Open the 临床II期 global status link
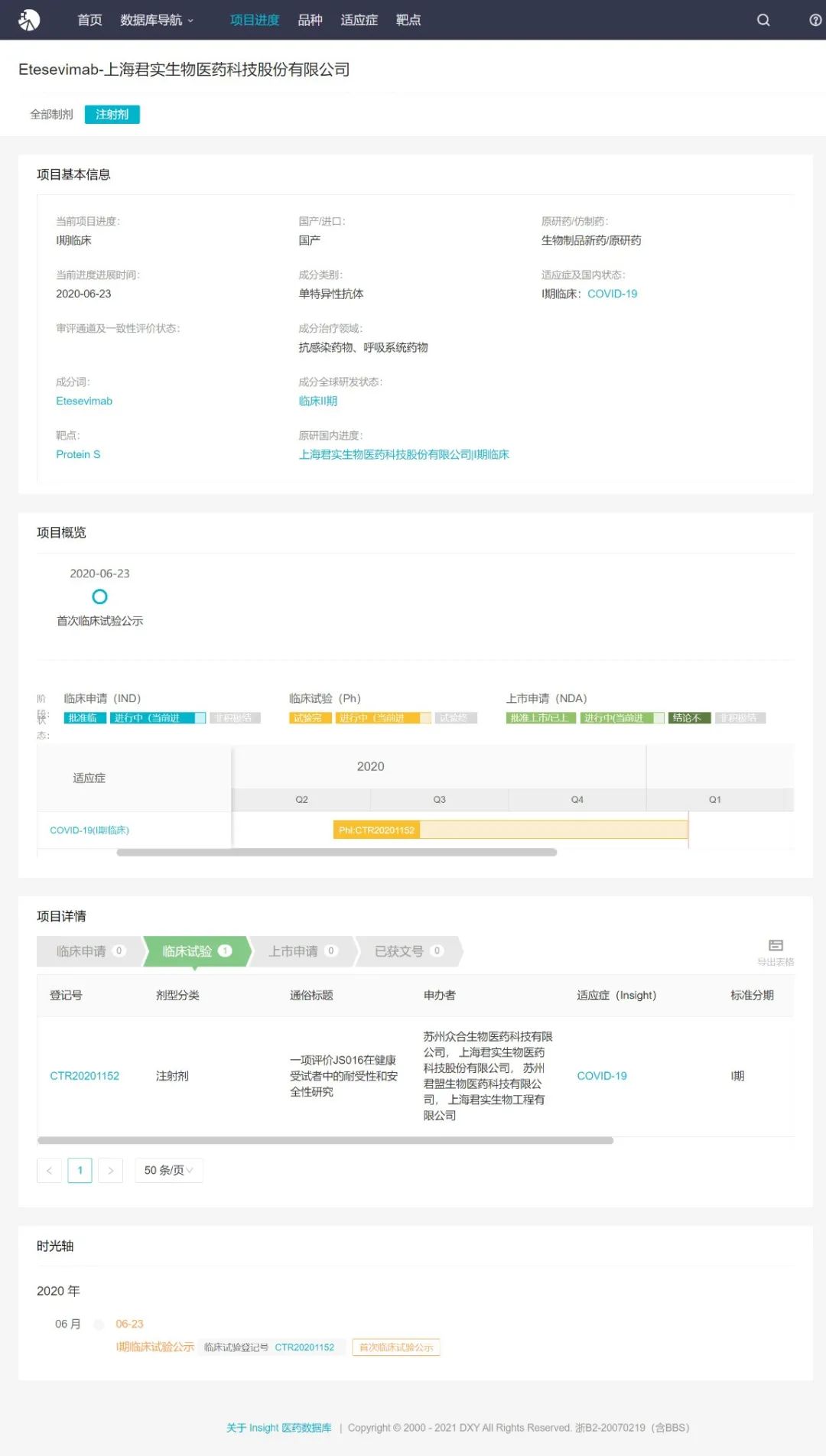Viewport: 826px width, 1456px height. tap(317, 401)
